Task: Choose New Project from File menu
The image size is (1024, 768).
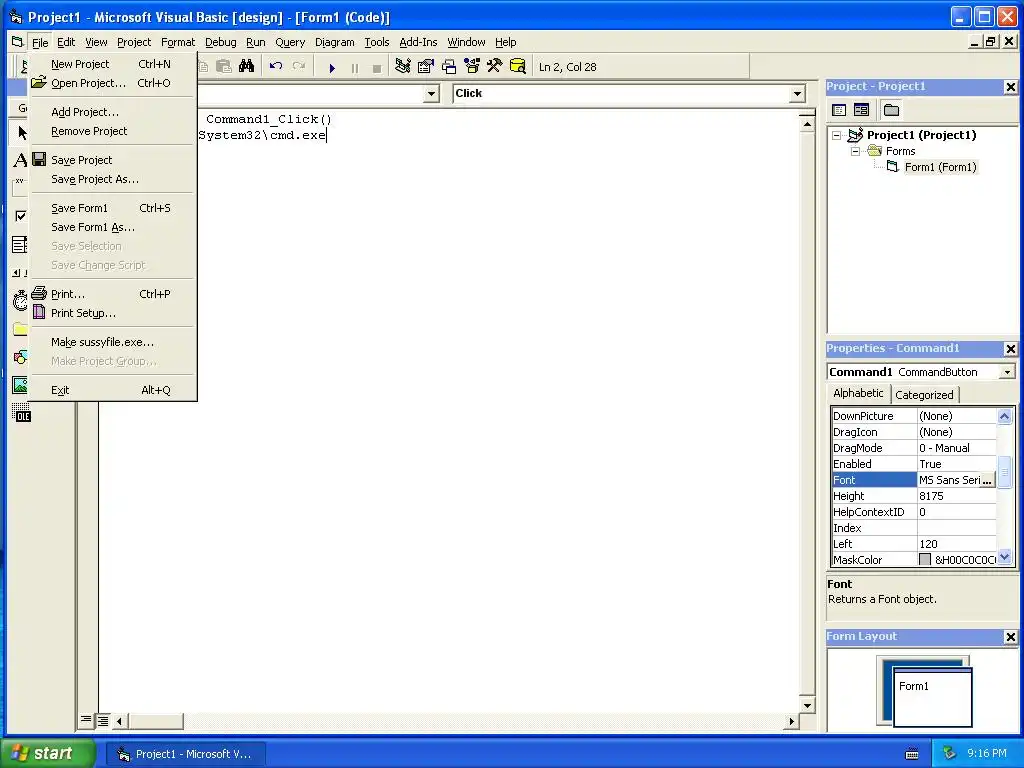Action: point(112,64)
